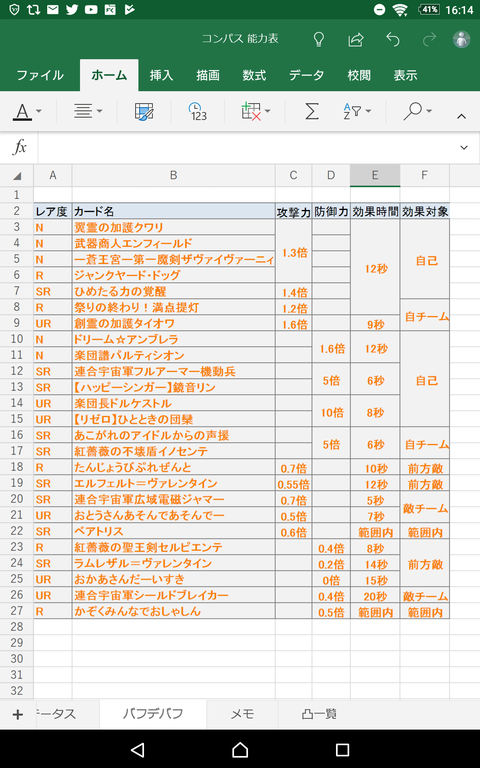Switch to the 校閲 tab
Image resolution: width=480 pixels, height=768 pixels.
pos(359,75)
